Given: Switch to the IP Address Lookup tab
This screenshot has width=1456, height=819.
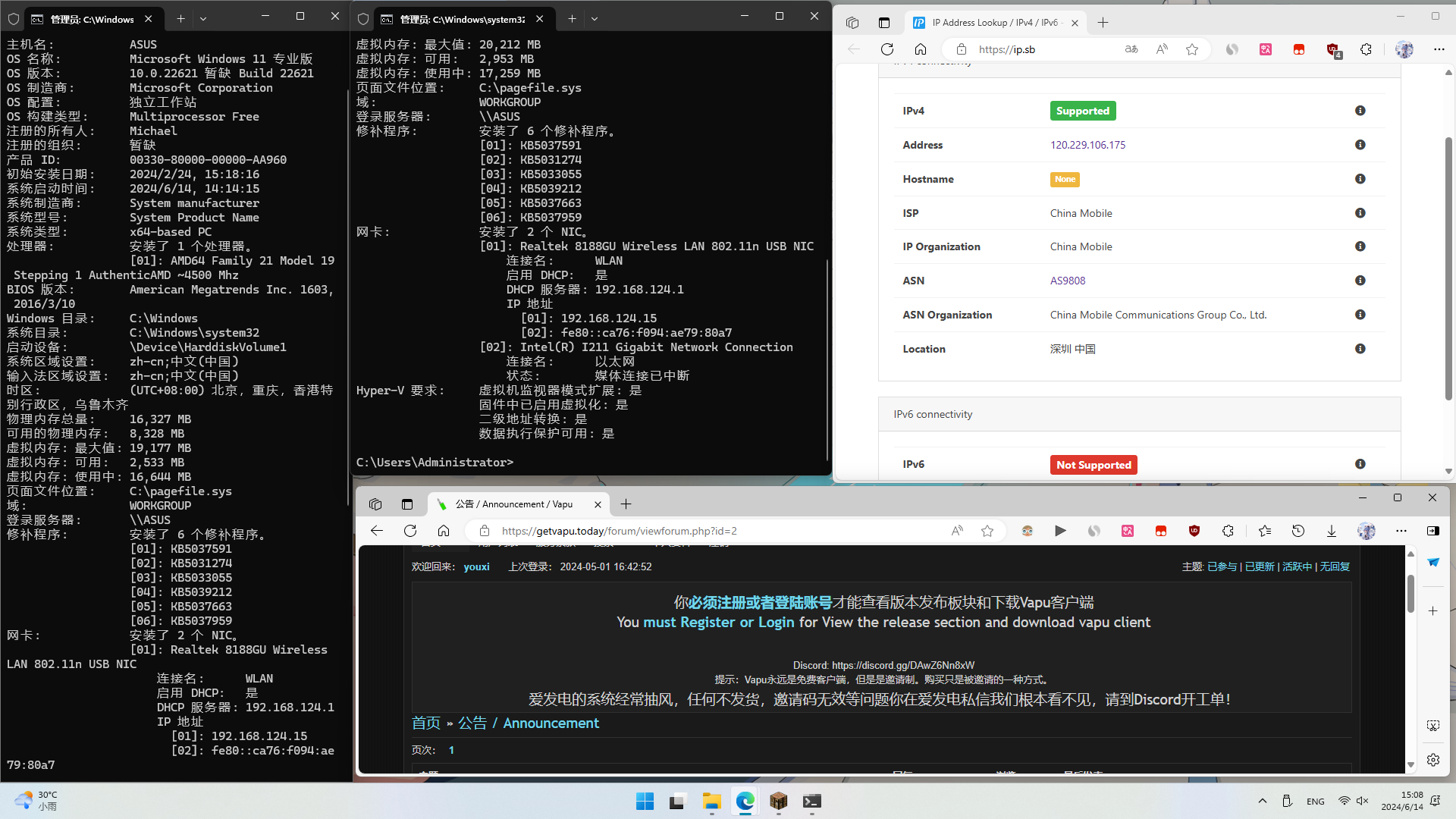Looking at the screenshot, I should [x=996, y=23].
